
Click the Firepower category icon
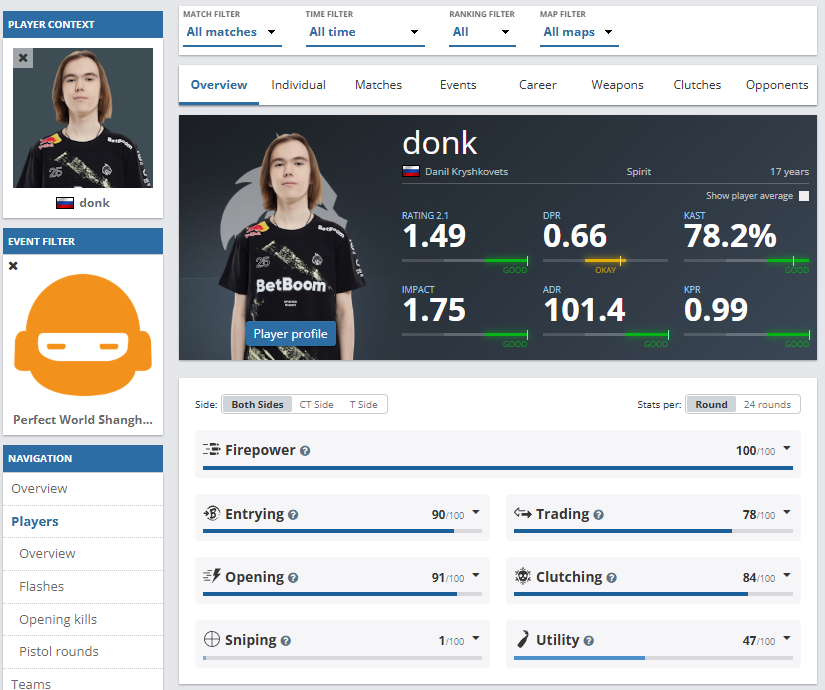[x=212, y=449]
